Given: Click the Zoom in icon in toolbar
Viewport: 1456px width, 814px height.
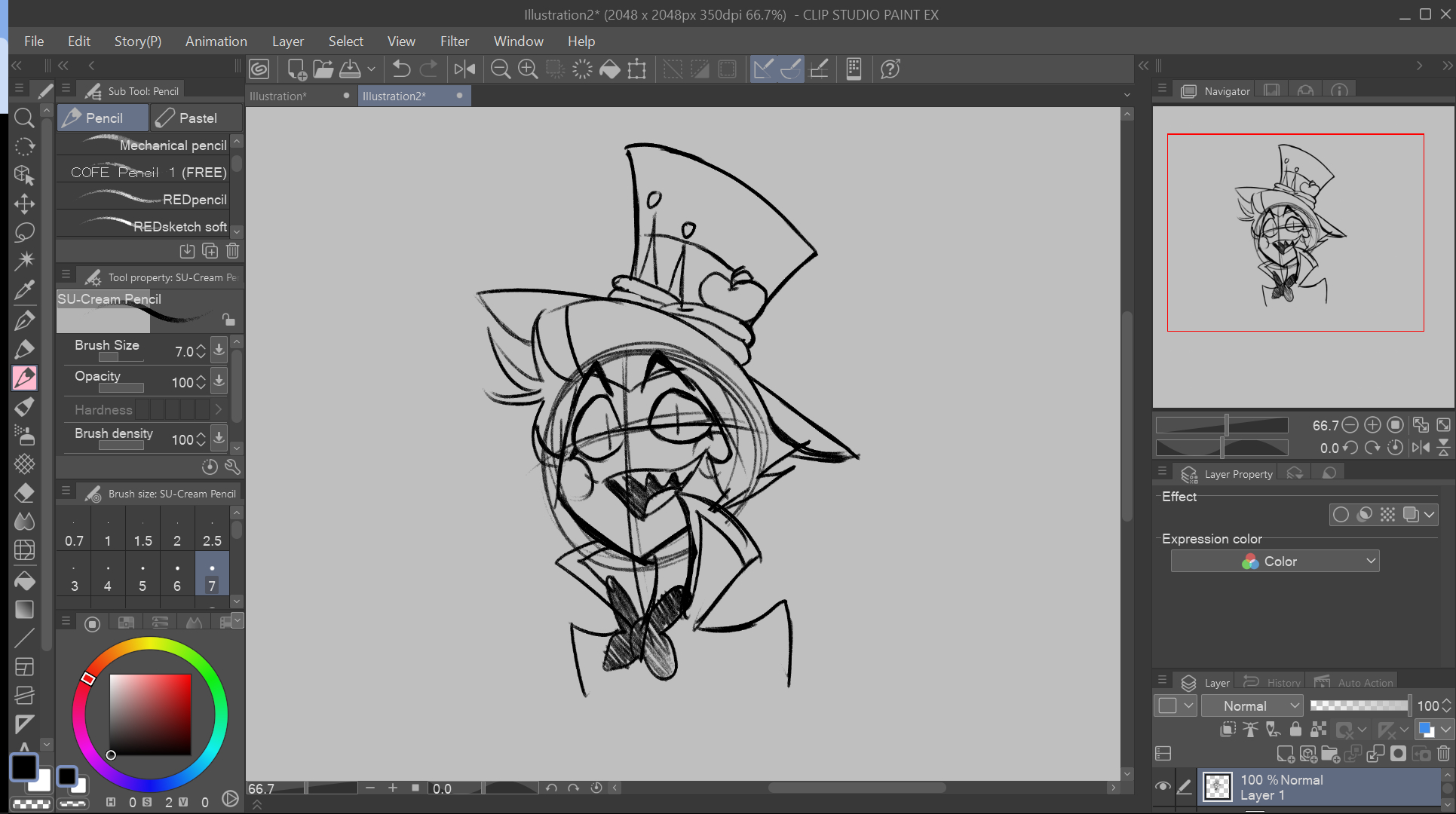Looking at the screenshot, I should [x=528, y=69].
